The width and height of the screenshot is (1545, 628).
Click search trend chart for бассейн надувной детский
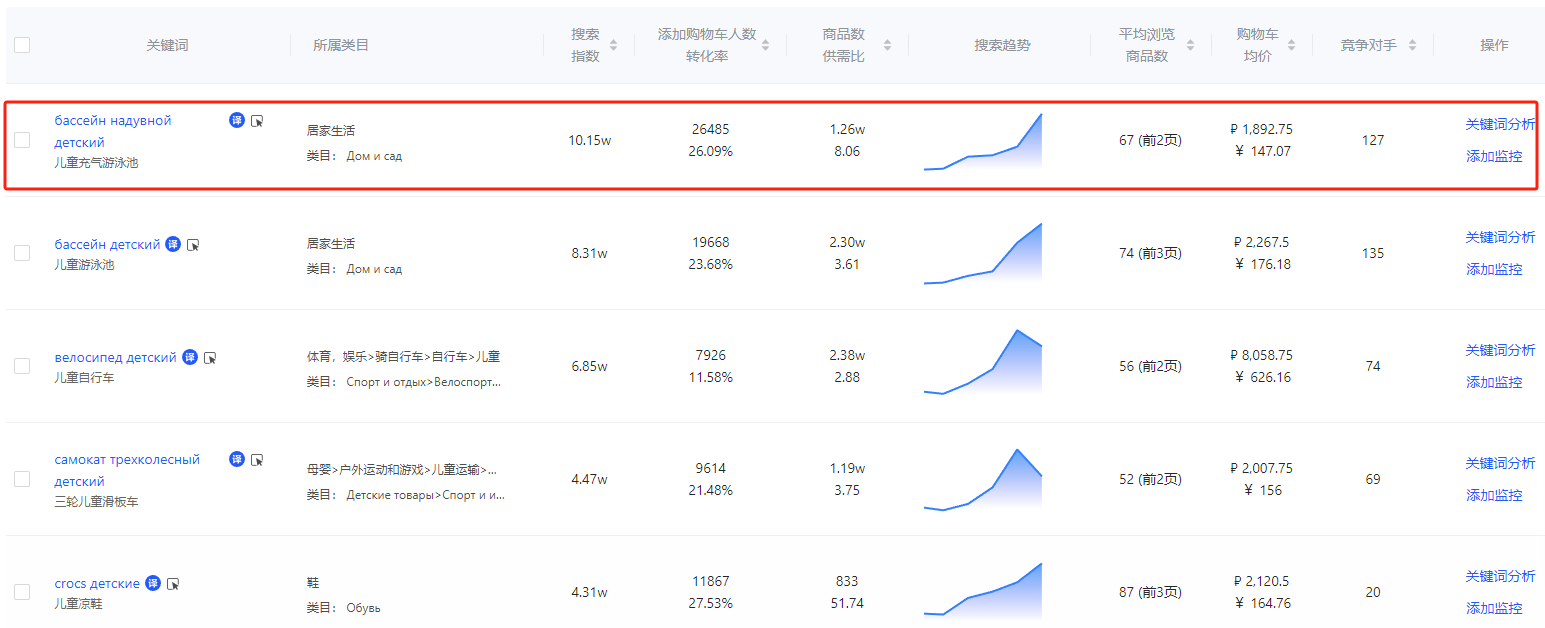coord(983,142)
